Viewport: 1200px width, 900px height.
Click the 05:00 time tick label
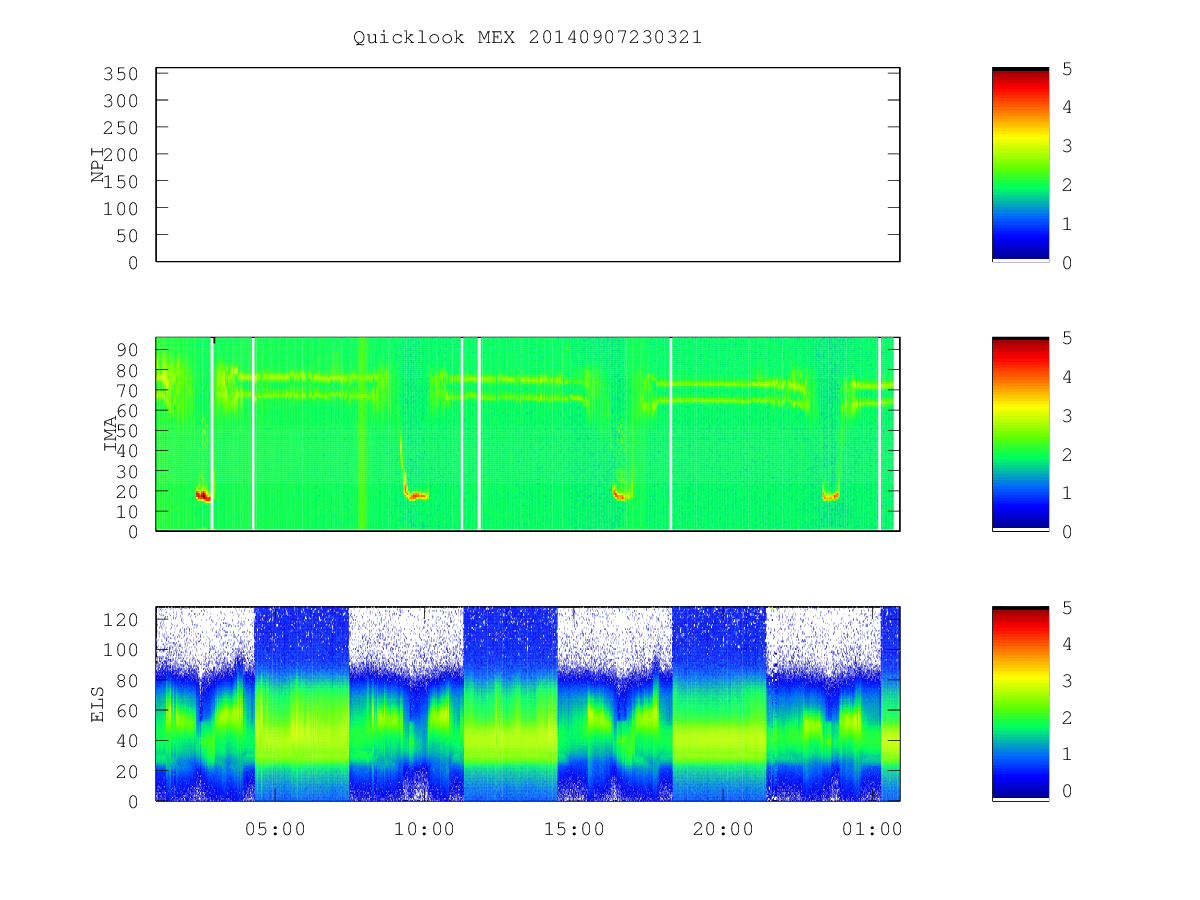point(275,829)
